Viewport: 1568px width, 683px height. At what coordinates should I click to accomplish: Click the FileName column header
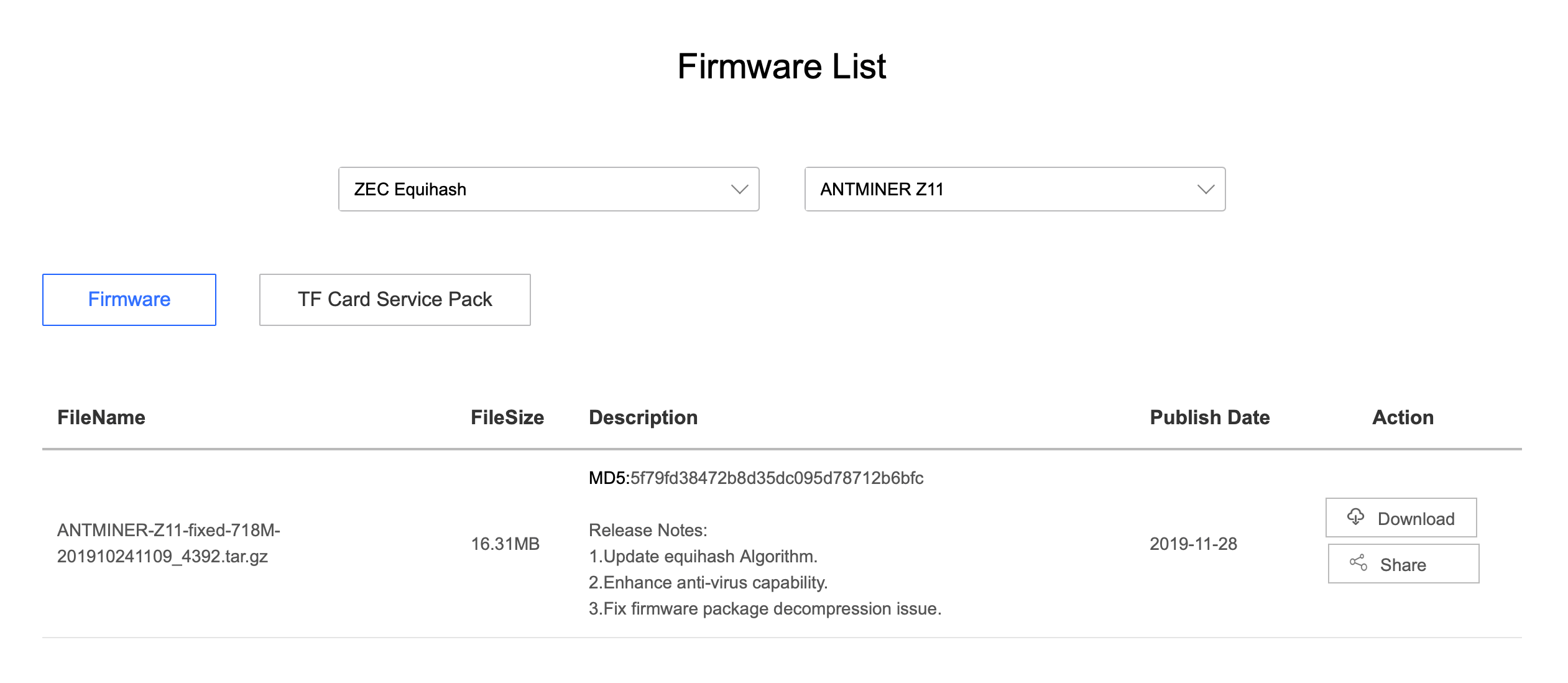(x=101, y=417)
